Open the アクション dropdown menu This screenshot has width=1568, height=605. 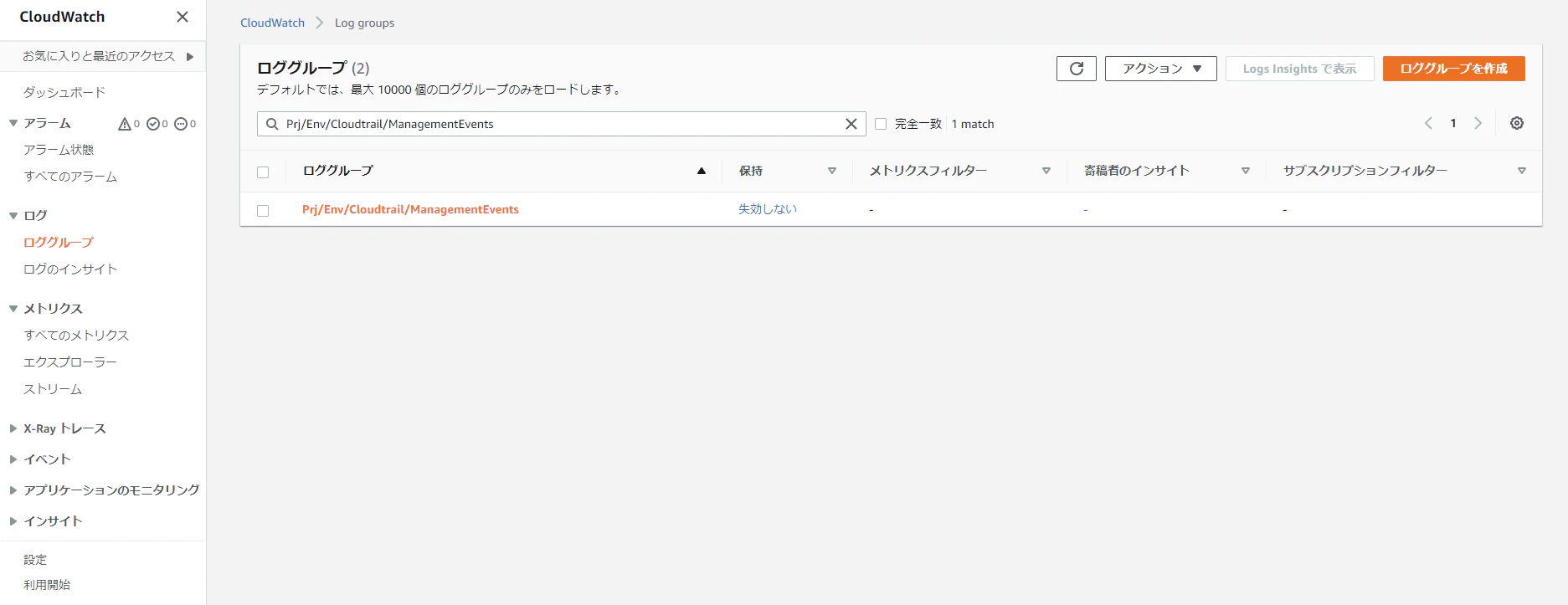point(1161,69)
